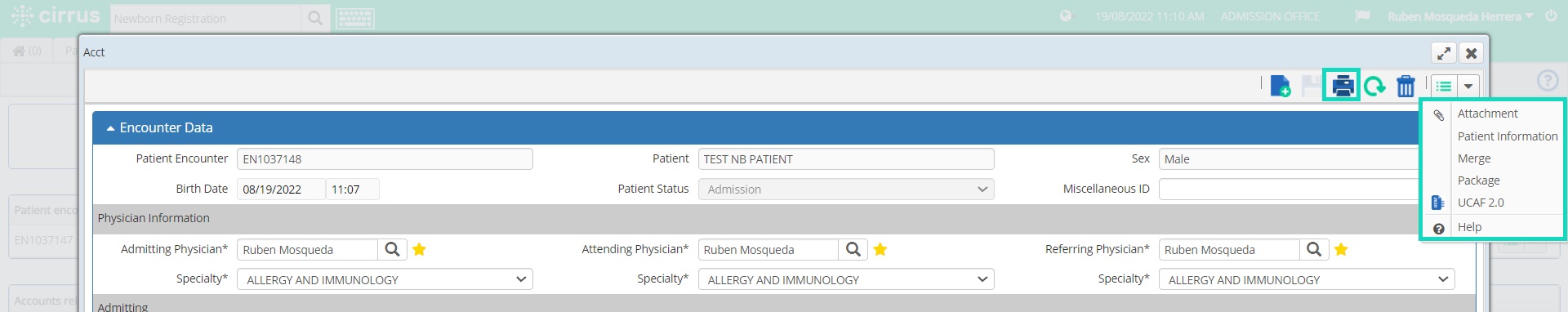Expand the dialog with the resize arrows
The width and height of the screenshot is (1568, 312).
(x=1444, y=53)
